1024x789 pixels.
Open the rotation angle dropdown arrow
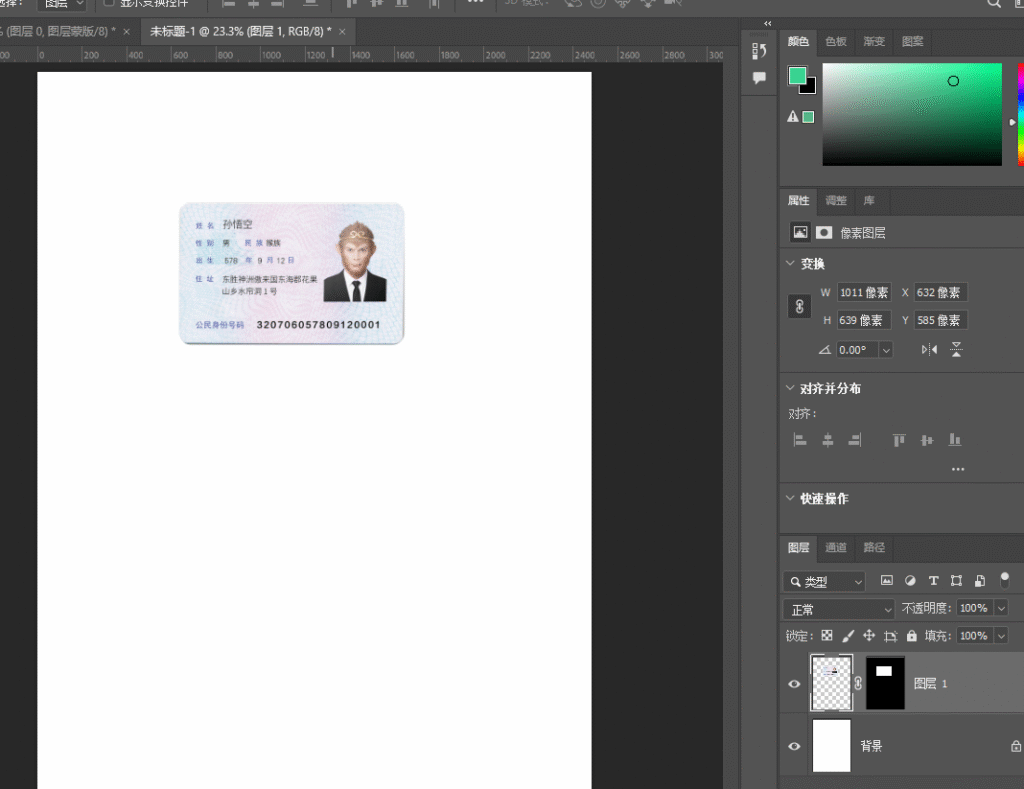pos(886,350)
